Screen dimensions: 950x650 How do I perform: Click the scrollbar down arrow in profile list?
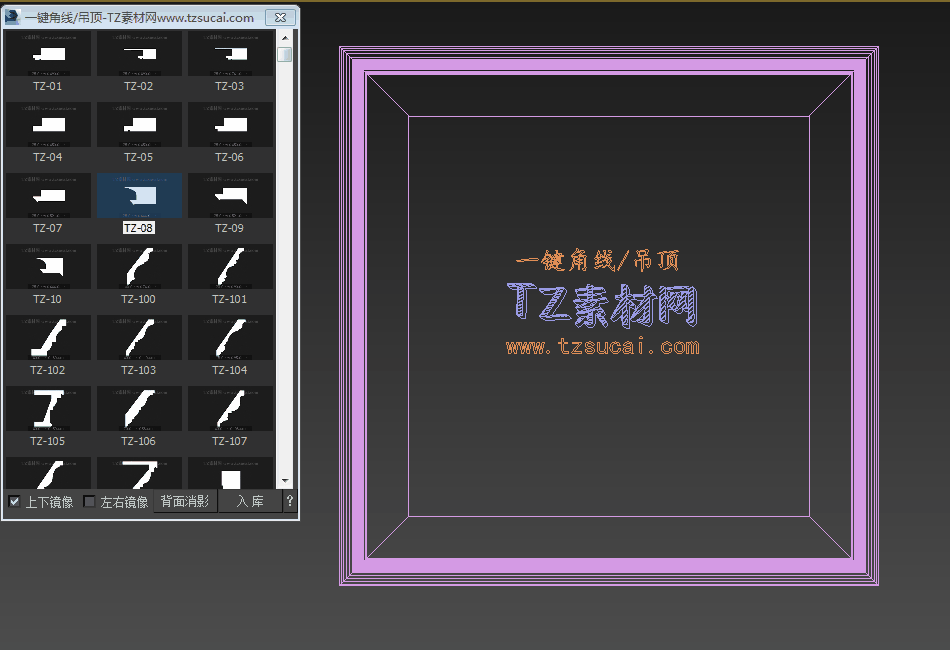click(285, 482)
